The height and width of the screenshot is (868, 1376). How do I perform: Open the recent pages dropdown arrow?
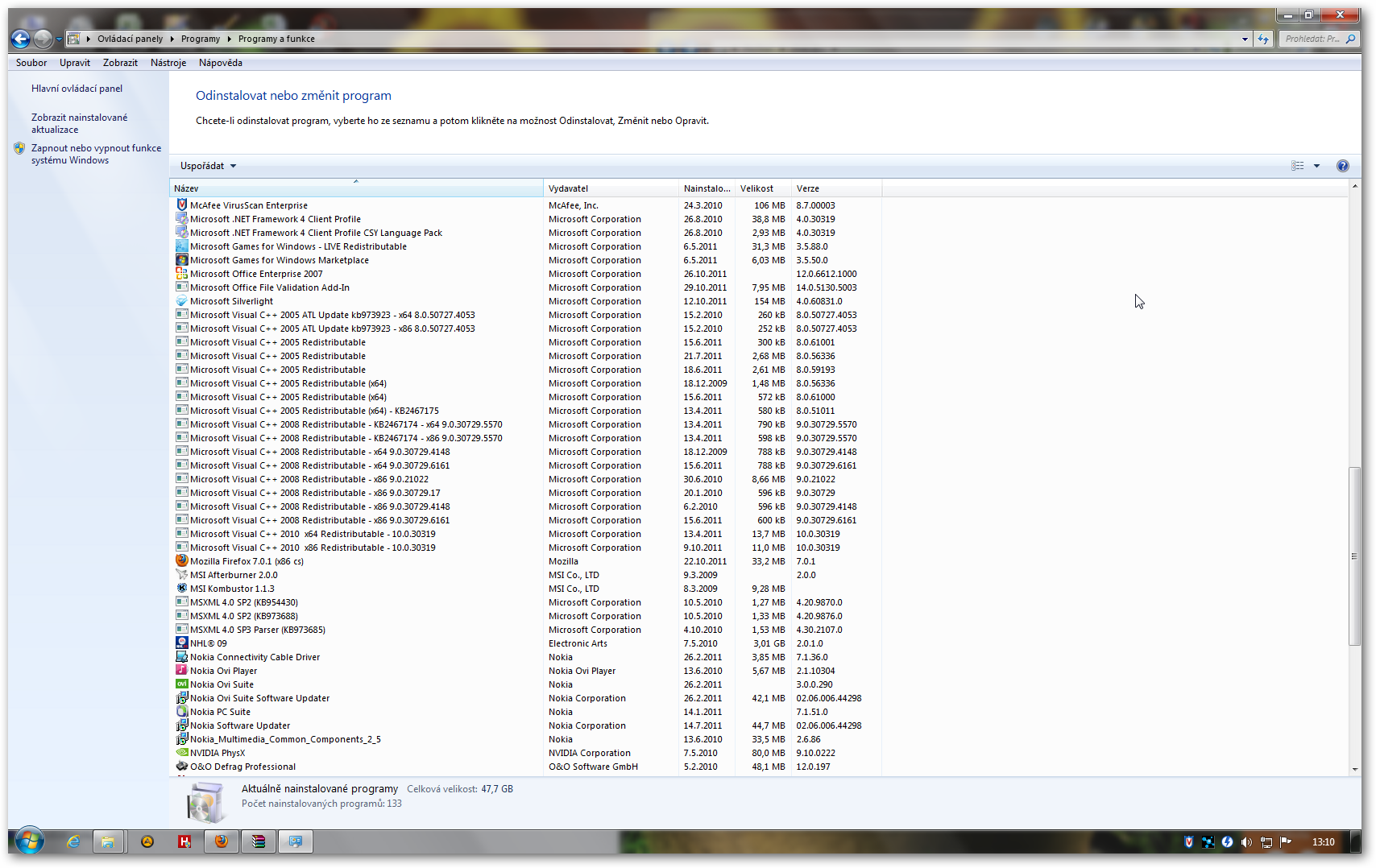pos(59,39)
